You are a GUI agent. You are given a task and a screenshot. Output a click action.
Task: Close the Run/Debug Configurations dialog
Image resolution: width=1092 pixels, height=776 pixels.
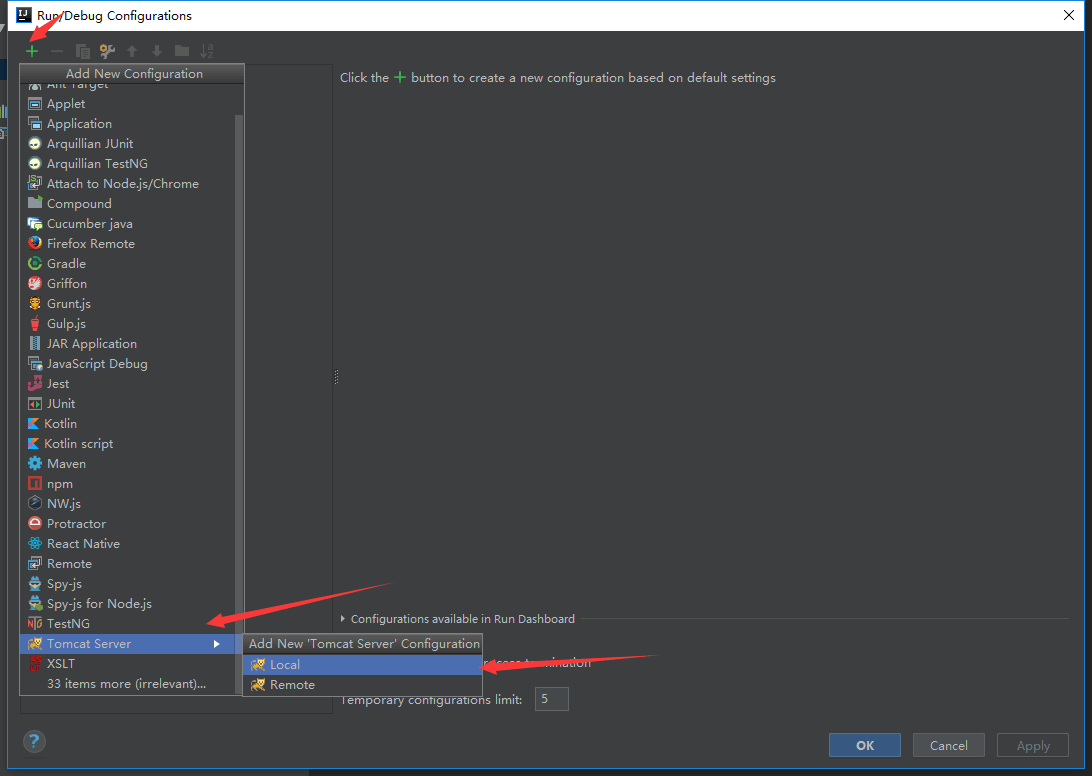tap(1069, 15)
